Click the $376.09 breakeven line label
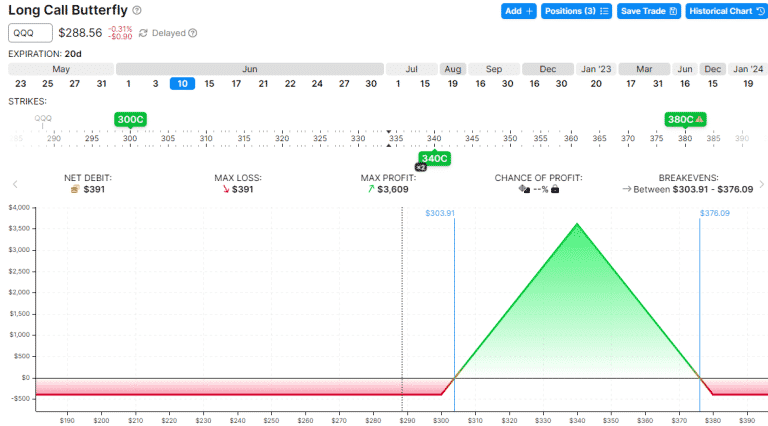 pyautogui.click(x=714, y=213)
